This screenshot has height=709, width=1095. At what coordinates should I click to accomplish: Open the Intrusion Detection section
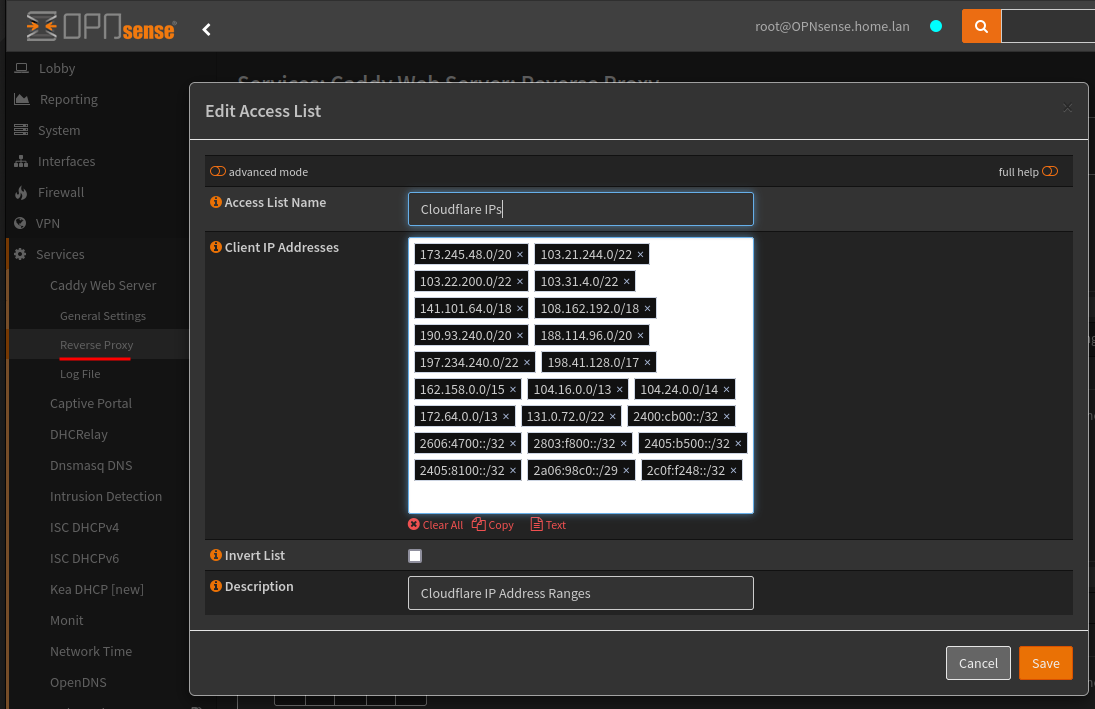(x=105, y=496)
